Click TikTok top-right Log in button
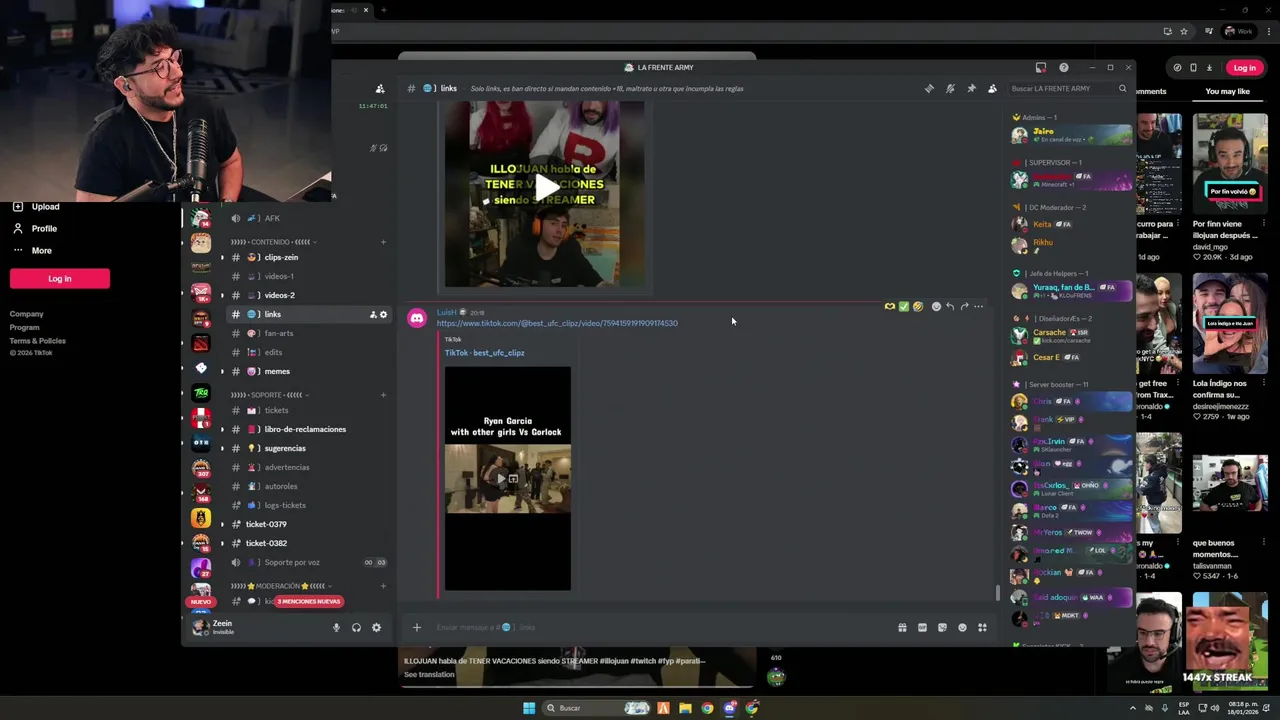The width and height of the screenshot is (1280, 720). tap(1244, 68)
